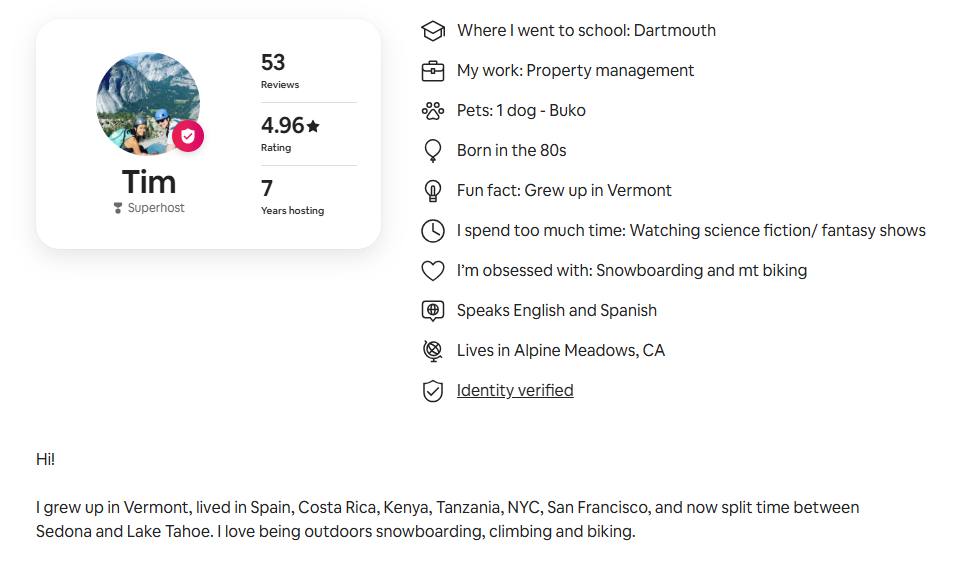Click the balloon birth decade icon
Viewport: 961px width, 565px height.
(x=432, y=151)
